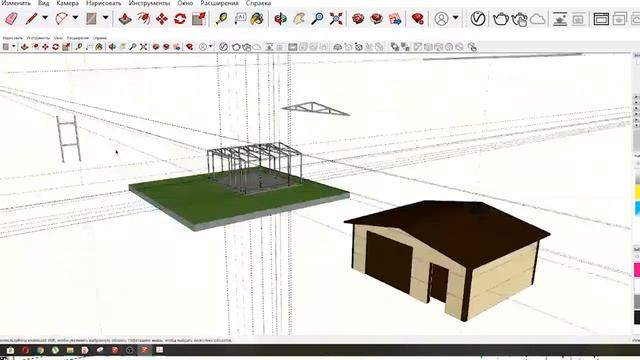Open profile dropdown in the small lower toolbar

[211, 47]
